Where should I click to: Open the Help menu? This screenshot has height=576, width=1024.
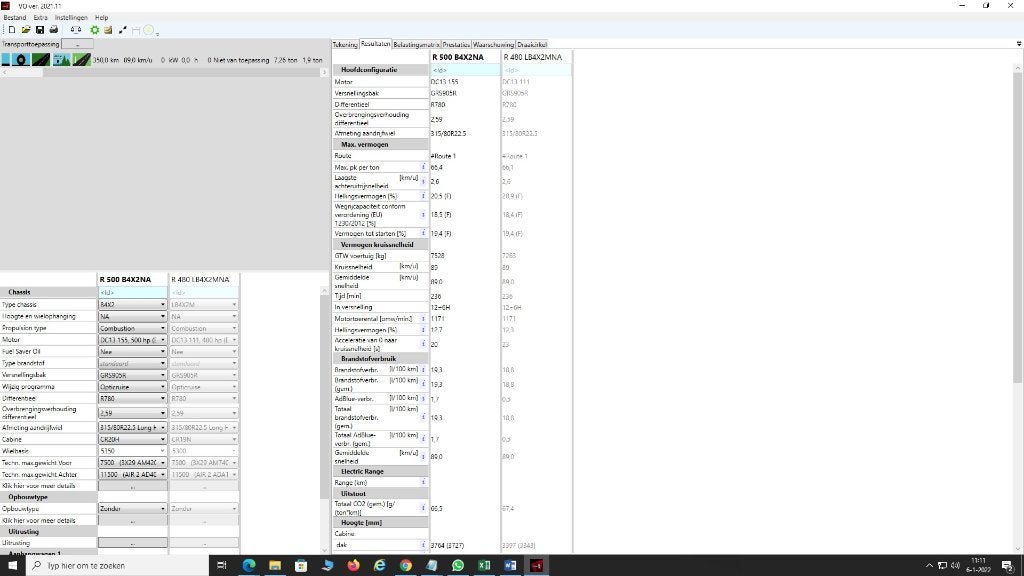[101, 18]
